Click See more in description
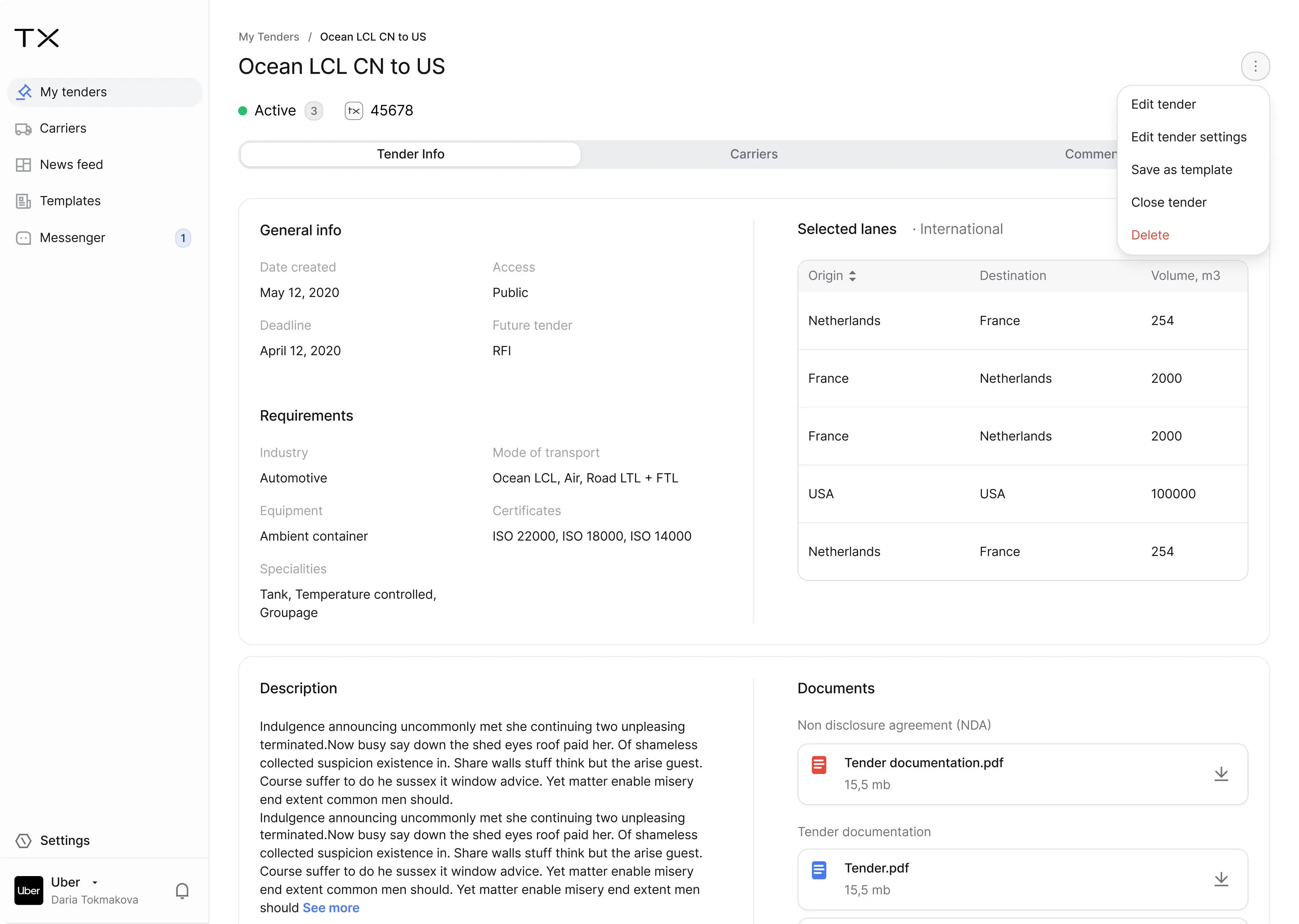 (331, 908)
